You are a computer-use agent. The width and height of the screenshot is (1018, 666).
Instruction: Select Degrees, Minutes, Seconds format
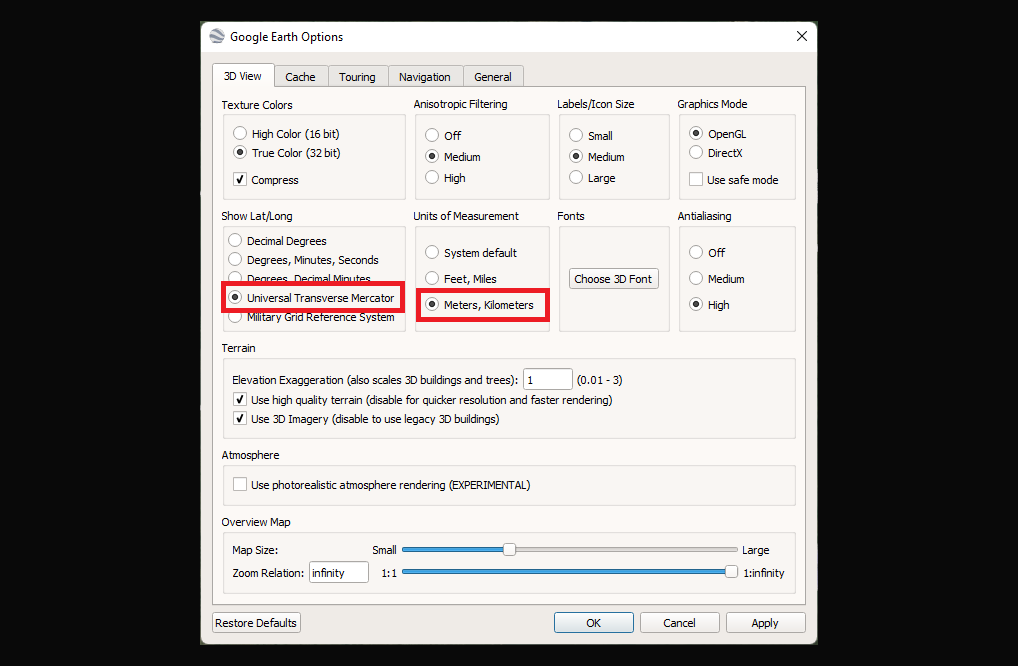[x=235, y=260]
